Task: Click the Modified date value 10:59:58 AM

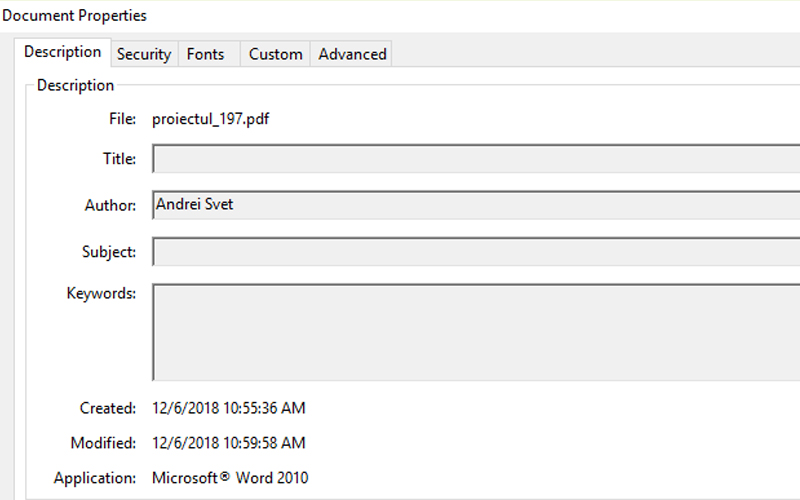Action: (x=228, y=443)
